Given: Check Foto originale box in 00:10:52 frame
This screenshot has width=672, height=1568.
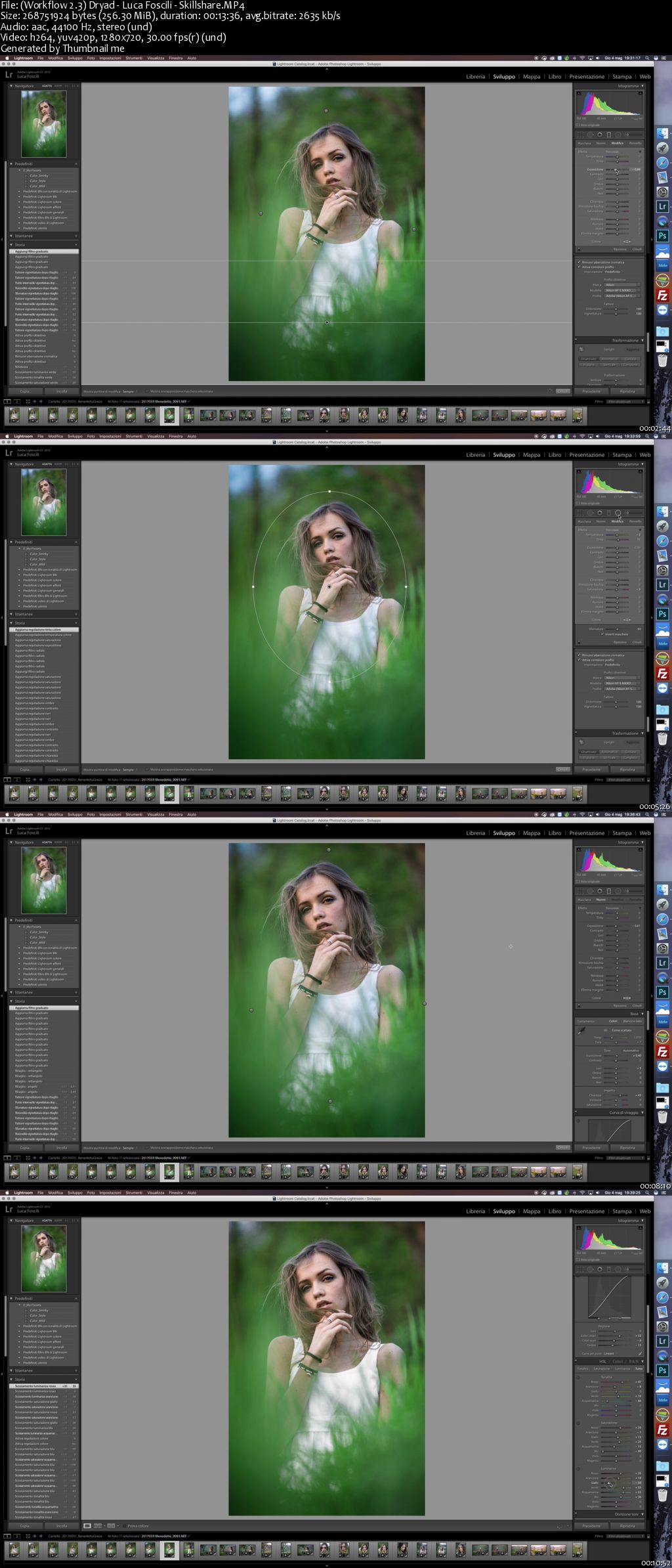Looking at the screenshot, I should click(578, 1259).
